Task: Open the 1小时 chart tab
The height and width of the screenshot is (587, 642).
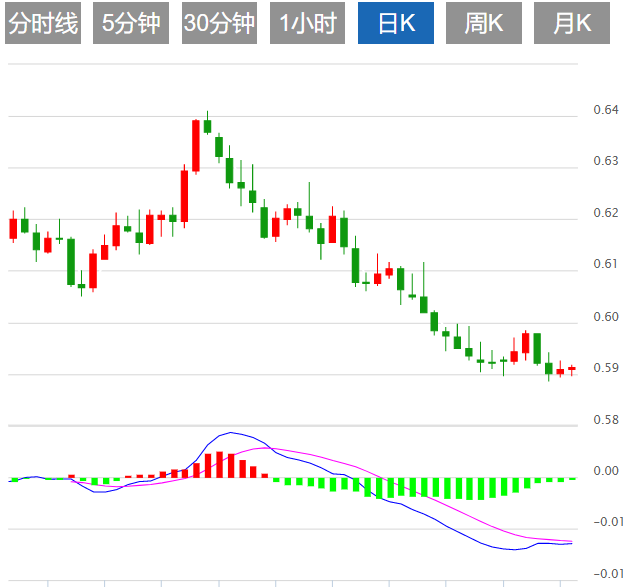Action: [x=307, y=23]
